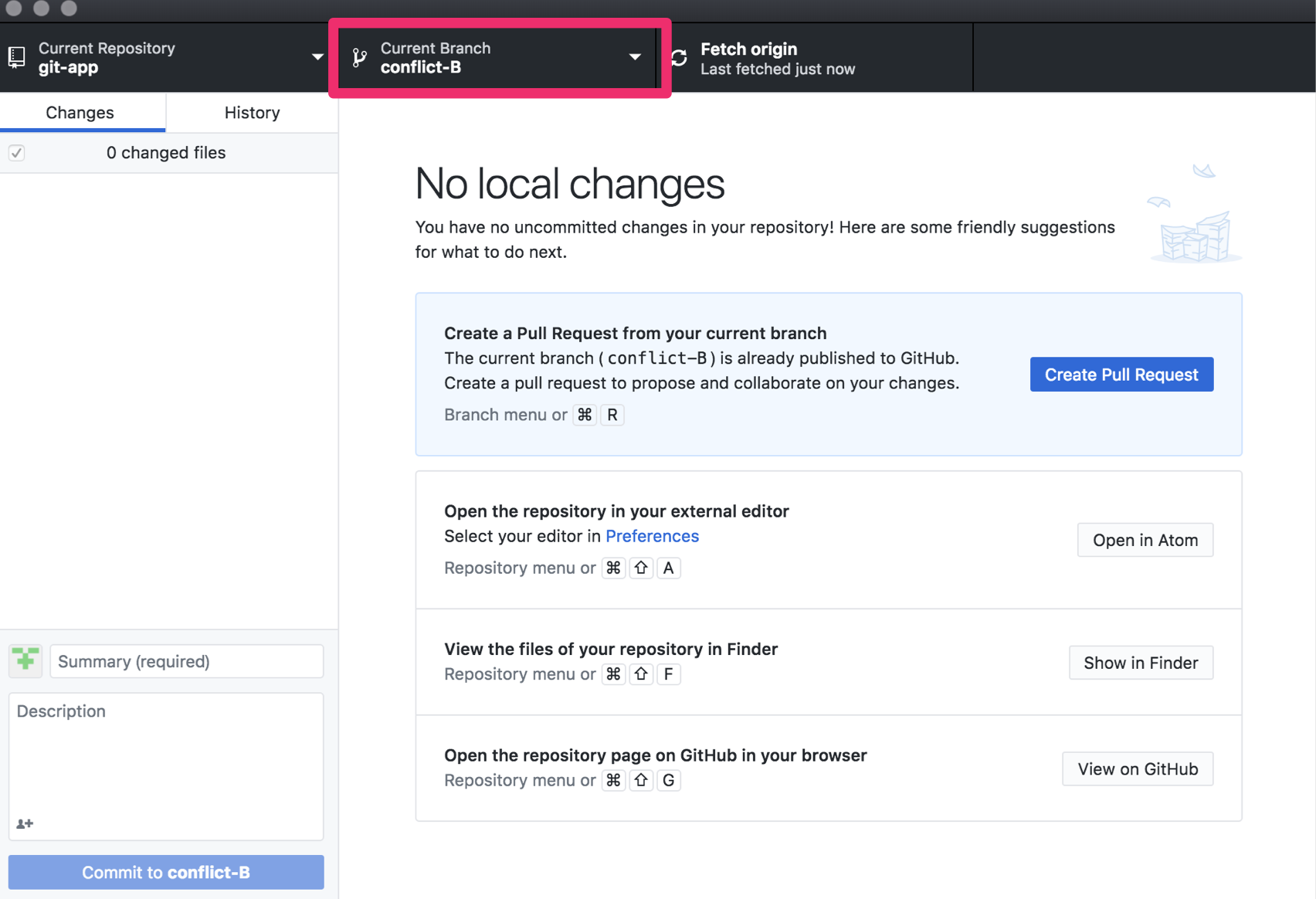Click into the Description text area
This screenshot has width=1316, height=899.
tap(166, 757)
